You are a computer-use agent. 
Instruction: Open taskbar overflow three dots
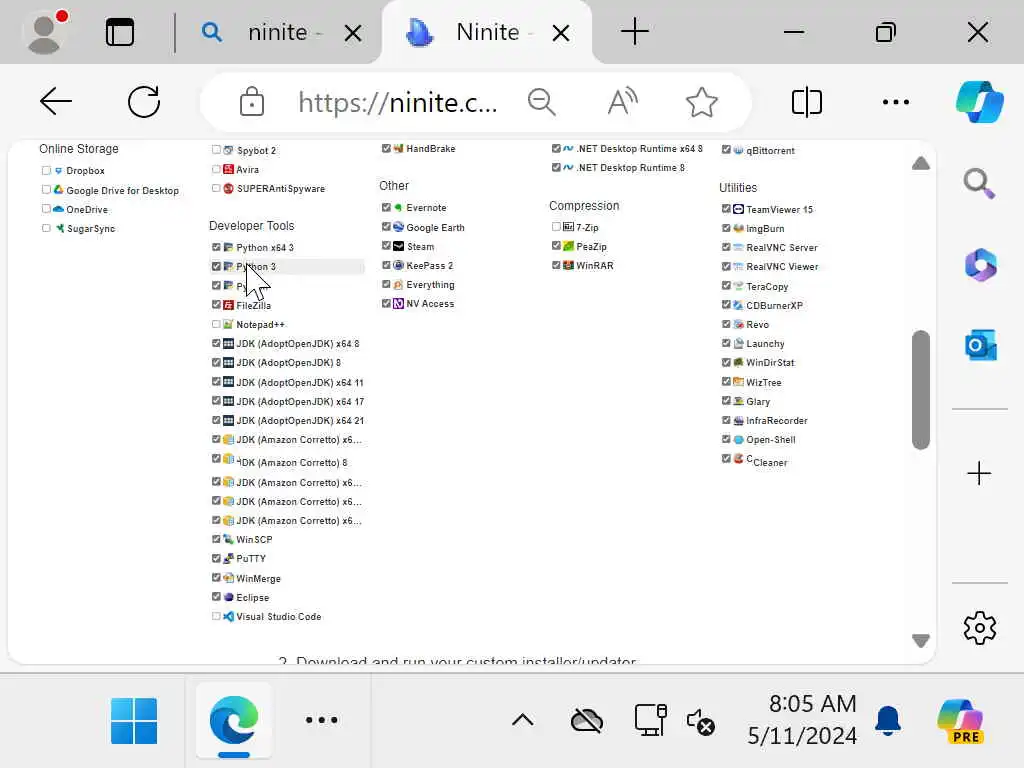point(321,720)
